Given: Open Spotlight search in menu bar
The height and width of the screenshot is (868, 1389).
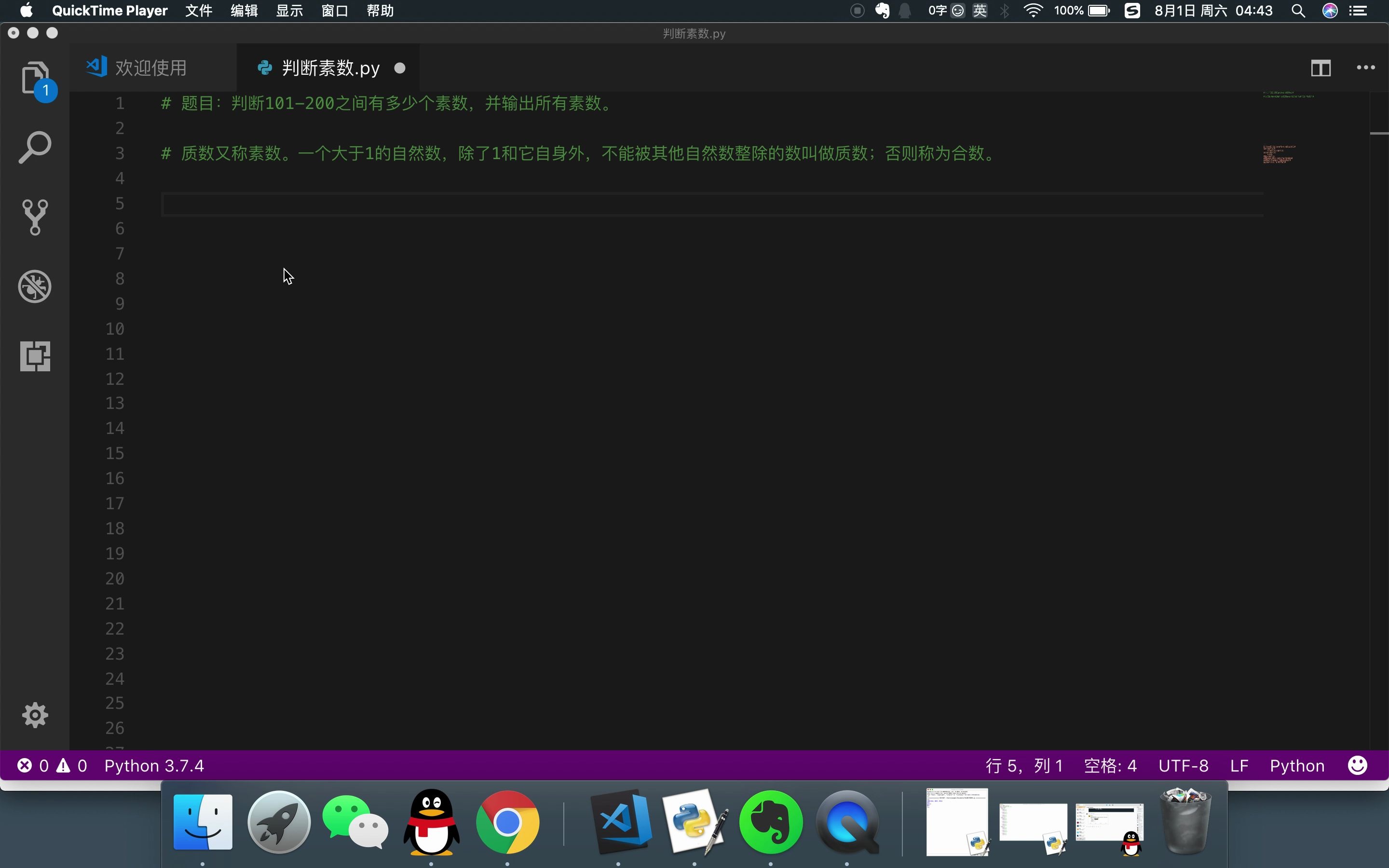Looking at the screenshot, I should (x=1298, y=11).
